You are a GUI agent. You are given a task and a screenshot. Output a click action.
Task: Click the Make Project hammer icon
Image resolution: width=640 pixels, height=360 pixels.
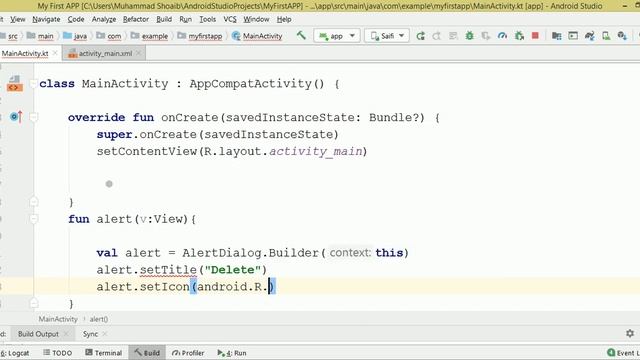click(x=301, y=36)
